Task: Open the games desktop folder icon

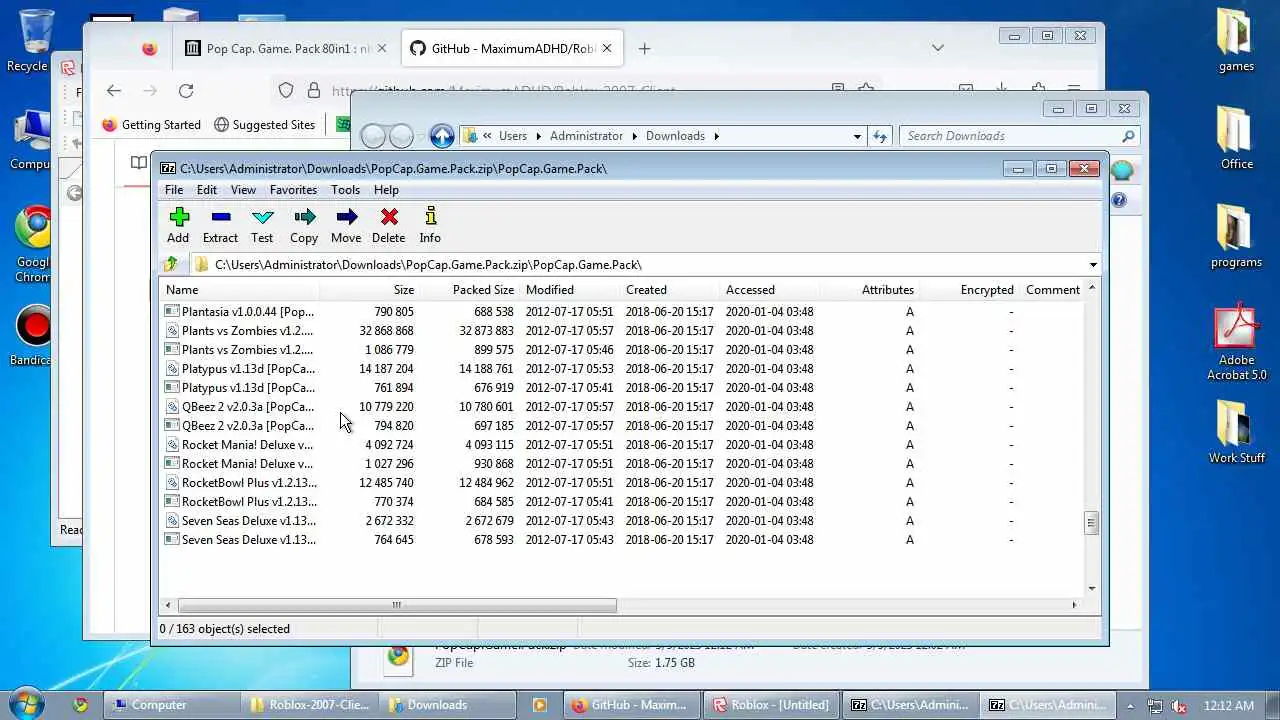Action: tap(1236, 41)
